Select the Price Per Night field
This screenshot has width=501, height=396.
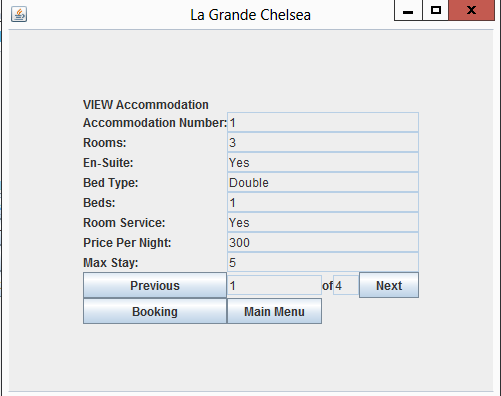323,242
